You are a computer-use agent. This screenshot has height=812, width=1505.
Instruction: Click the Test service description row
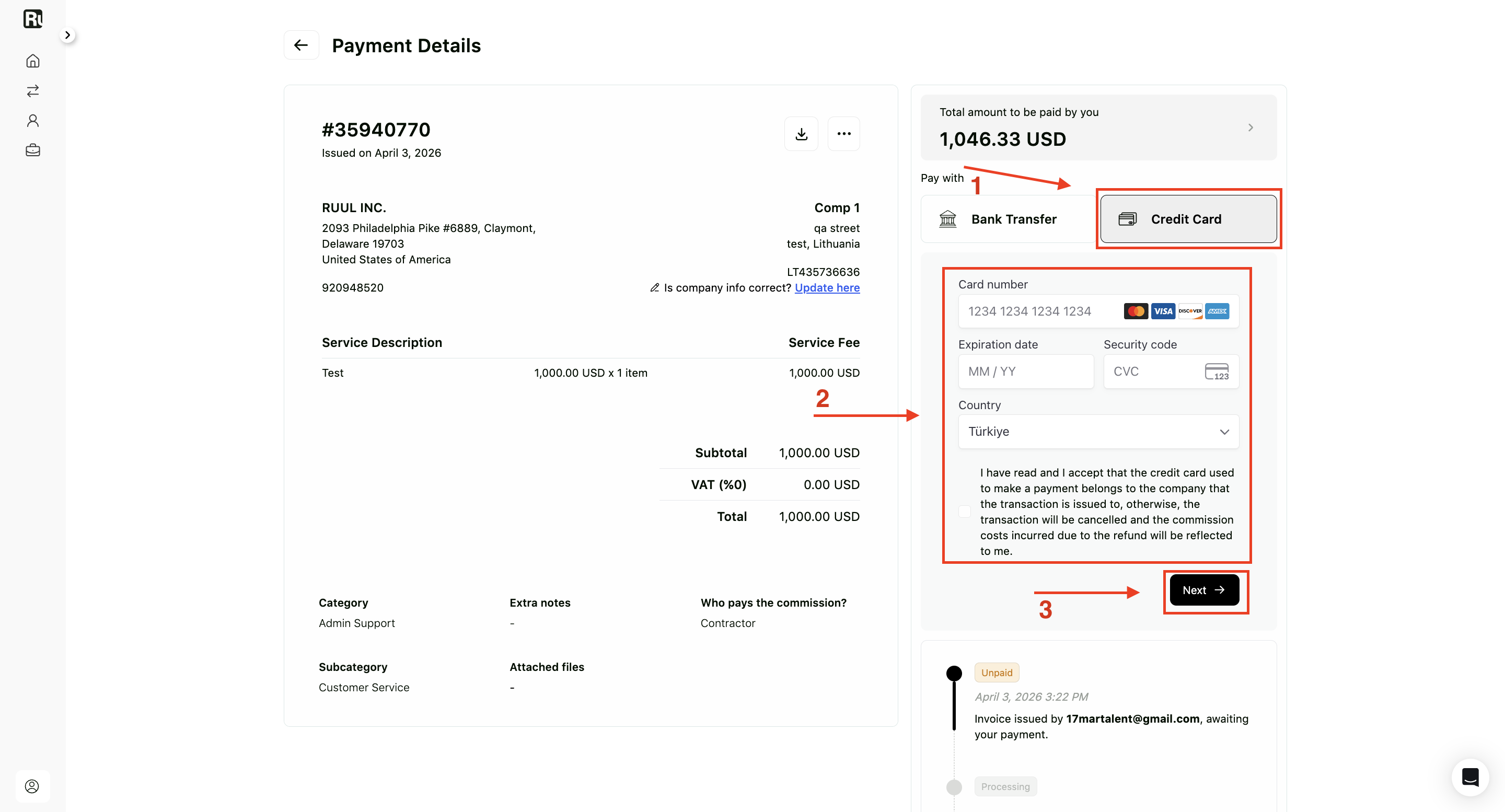point(590,373)
